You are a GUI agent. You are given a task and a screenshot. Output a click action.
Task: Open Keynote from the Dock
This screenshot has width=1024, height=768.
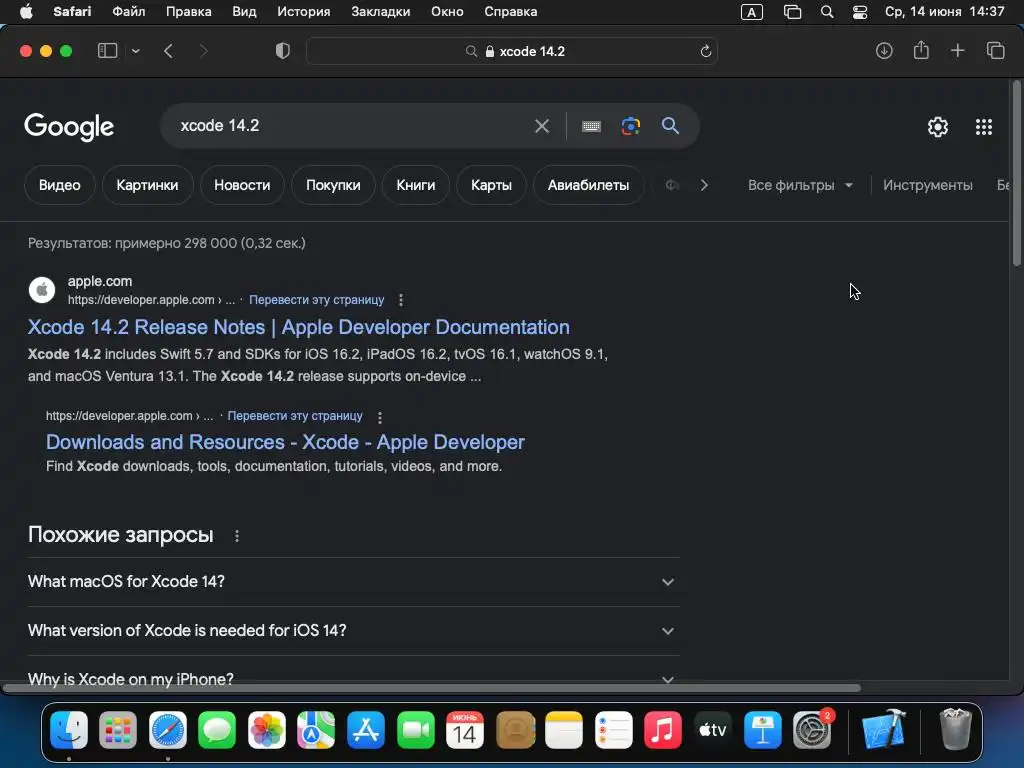[762, 729]
